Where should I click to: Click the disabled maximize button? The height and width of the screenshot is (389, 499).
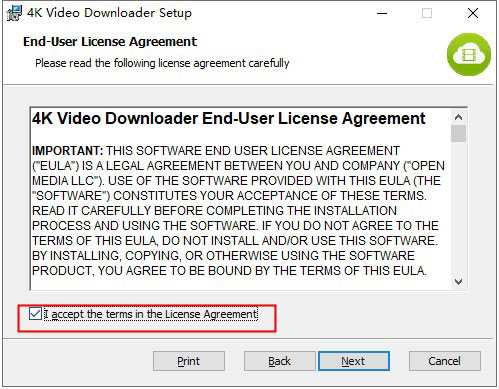pyautogui.click(x=427, y=13)
